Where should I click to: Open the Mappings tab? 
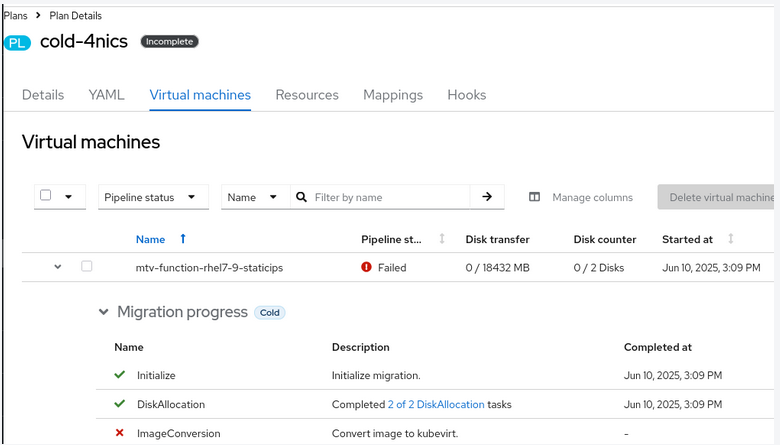point(393,95)
